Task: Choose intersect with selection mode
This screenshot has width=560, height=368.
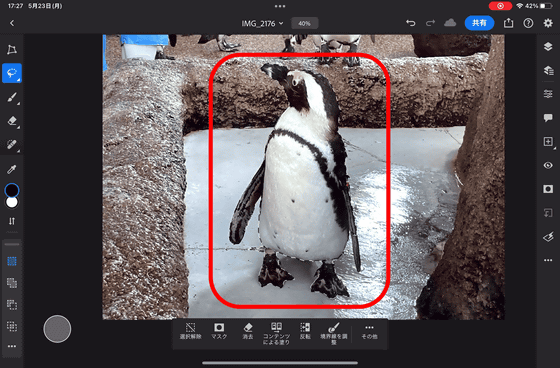Action: pyautogui.click(x=12, y=326)
